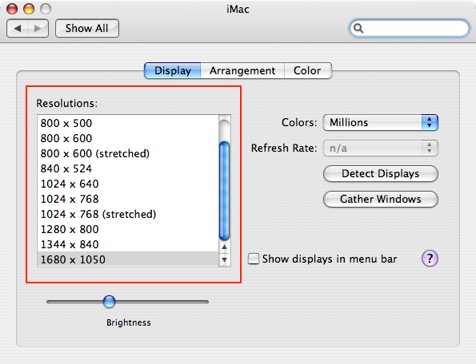Switch to the Arrangement tab

(x=242, y=71)
